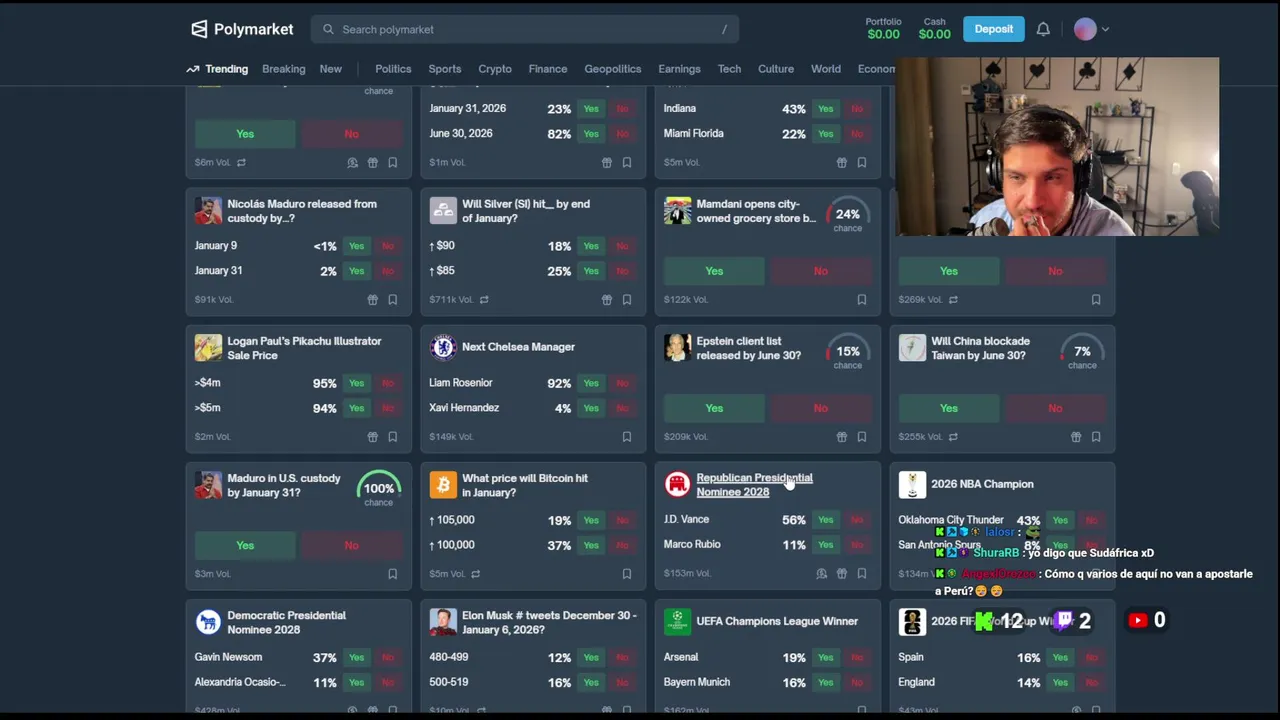Open the New tab
1280x720 pixels.
click(331, 69)
